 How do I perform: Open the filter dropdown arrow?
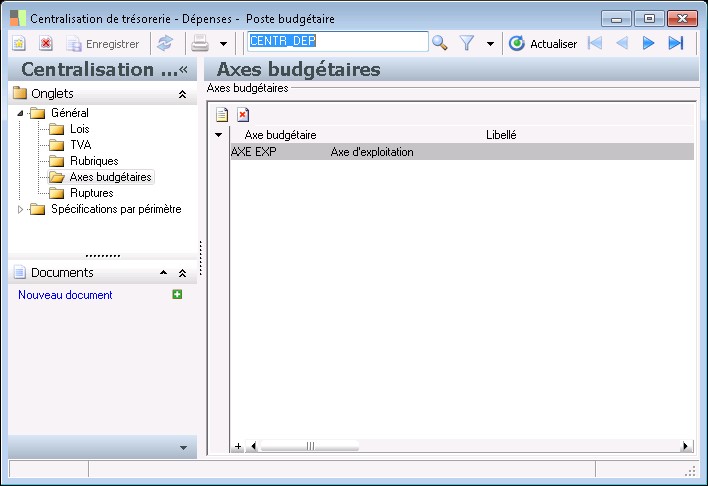point(490,44)
